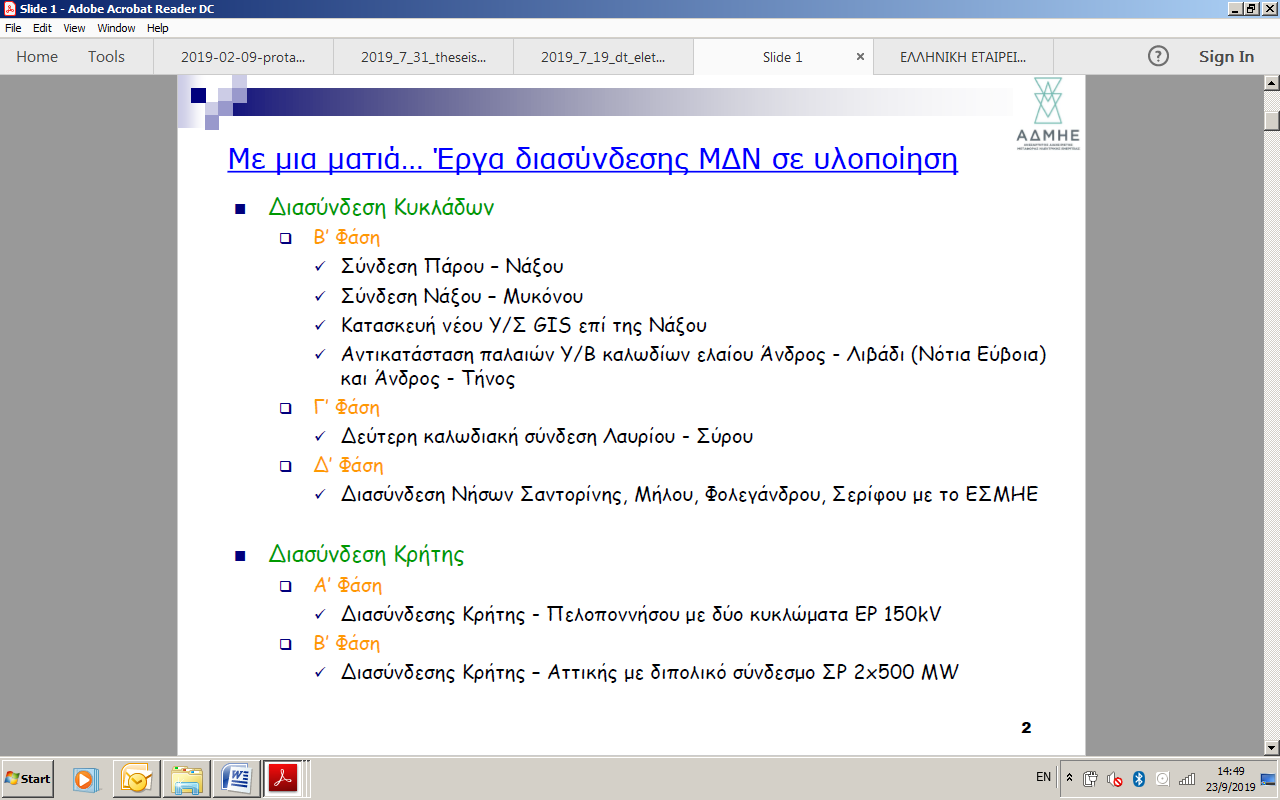Click the Αντικατάσταση παλαιών Υ/Β καλωδίων line
Viewport: 1280px width, 800px height.
coord(693,367)
